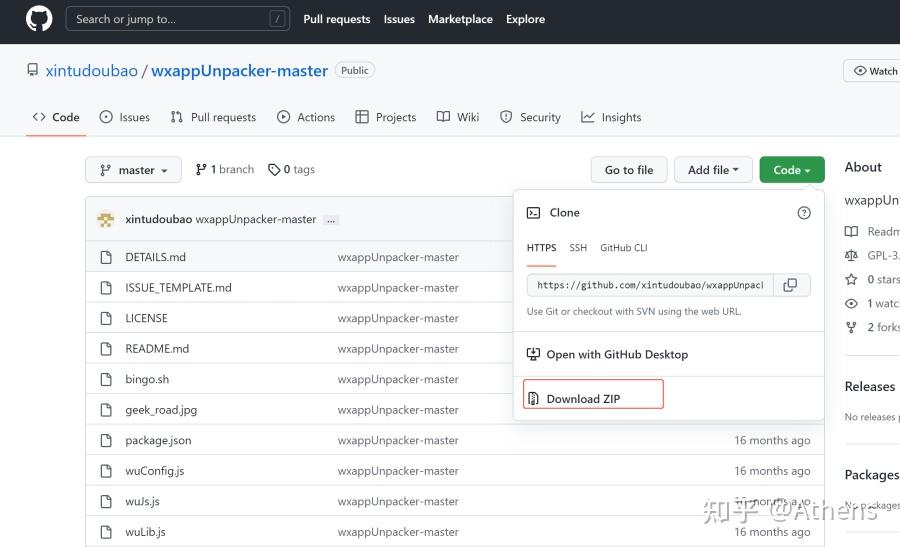The image size is (900, 547).
Task: Select the Code repository tab
Action: 56,117
